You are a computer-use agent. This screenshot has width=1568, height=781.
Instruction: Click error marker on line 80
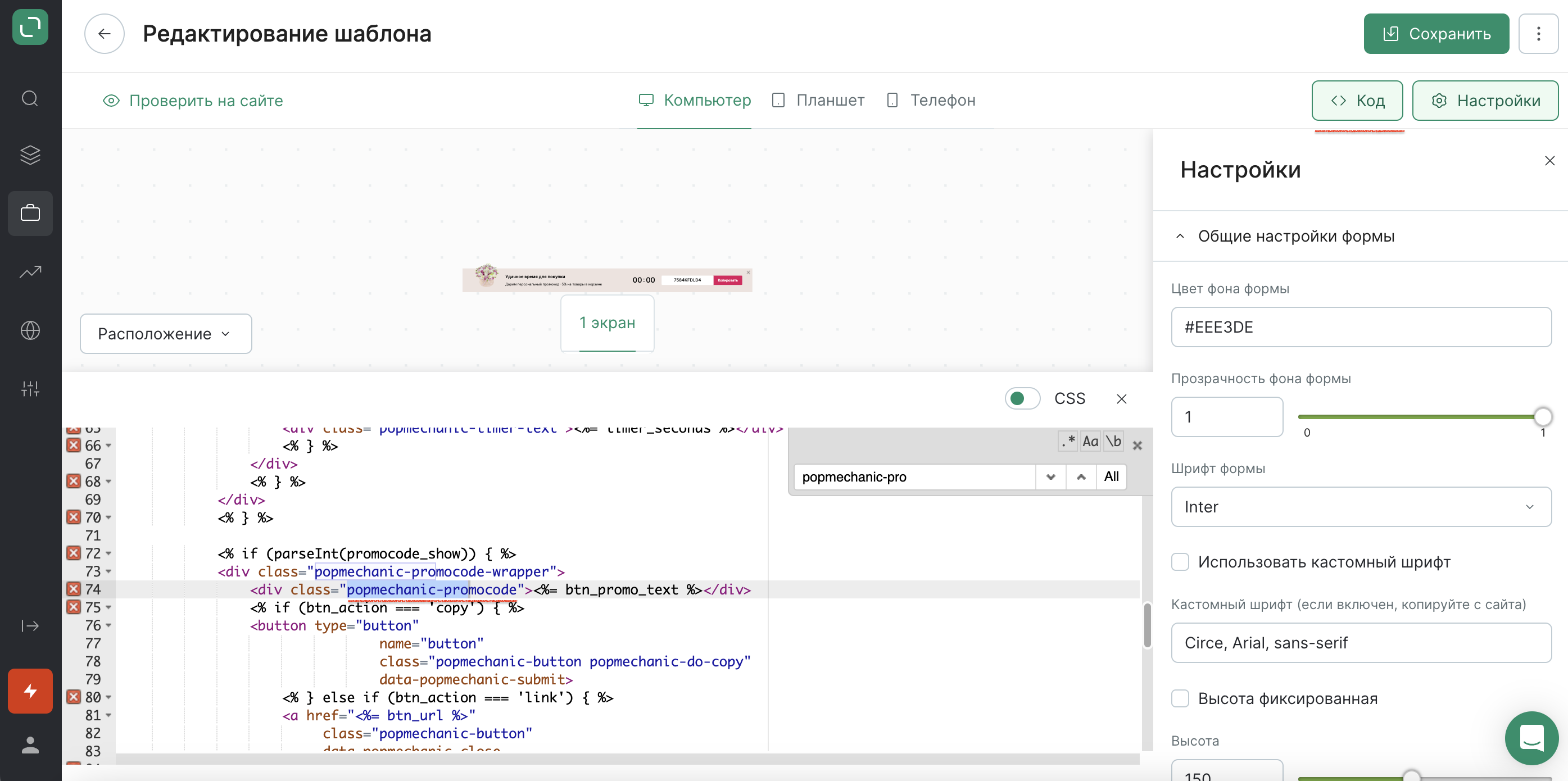pos(74,697)
